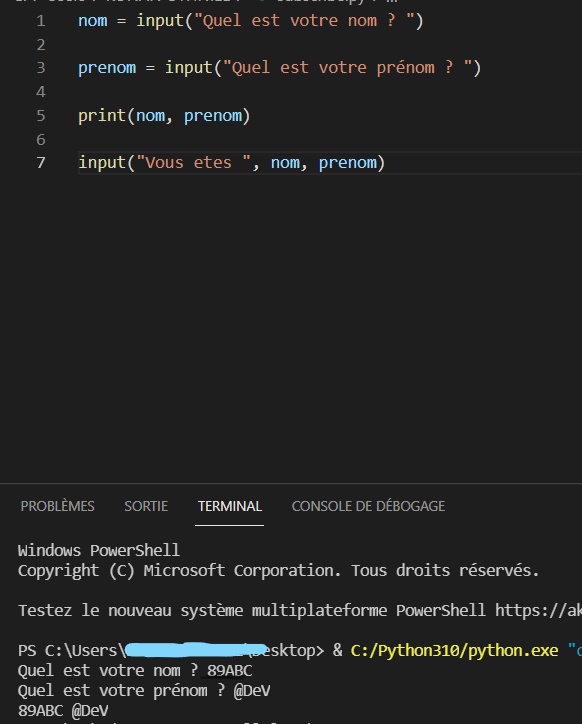Click line number 7 in the gutter
Screen dimensions: 582x724
pyautogui.click(x=41, y=163)
